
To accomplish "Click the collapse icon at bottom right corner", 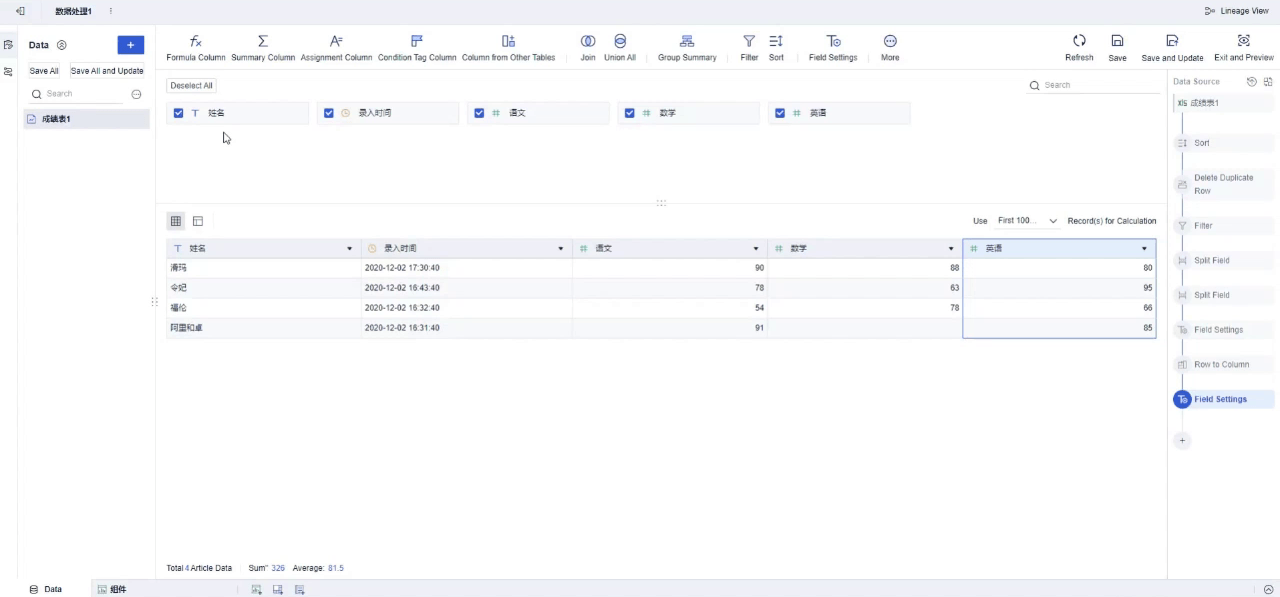I will [1268, 589].
